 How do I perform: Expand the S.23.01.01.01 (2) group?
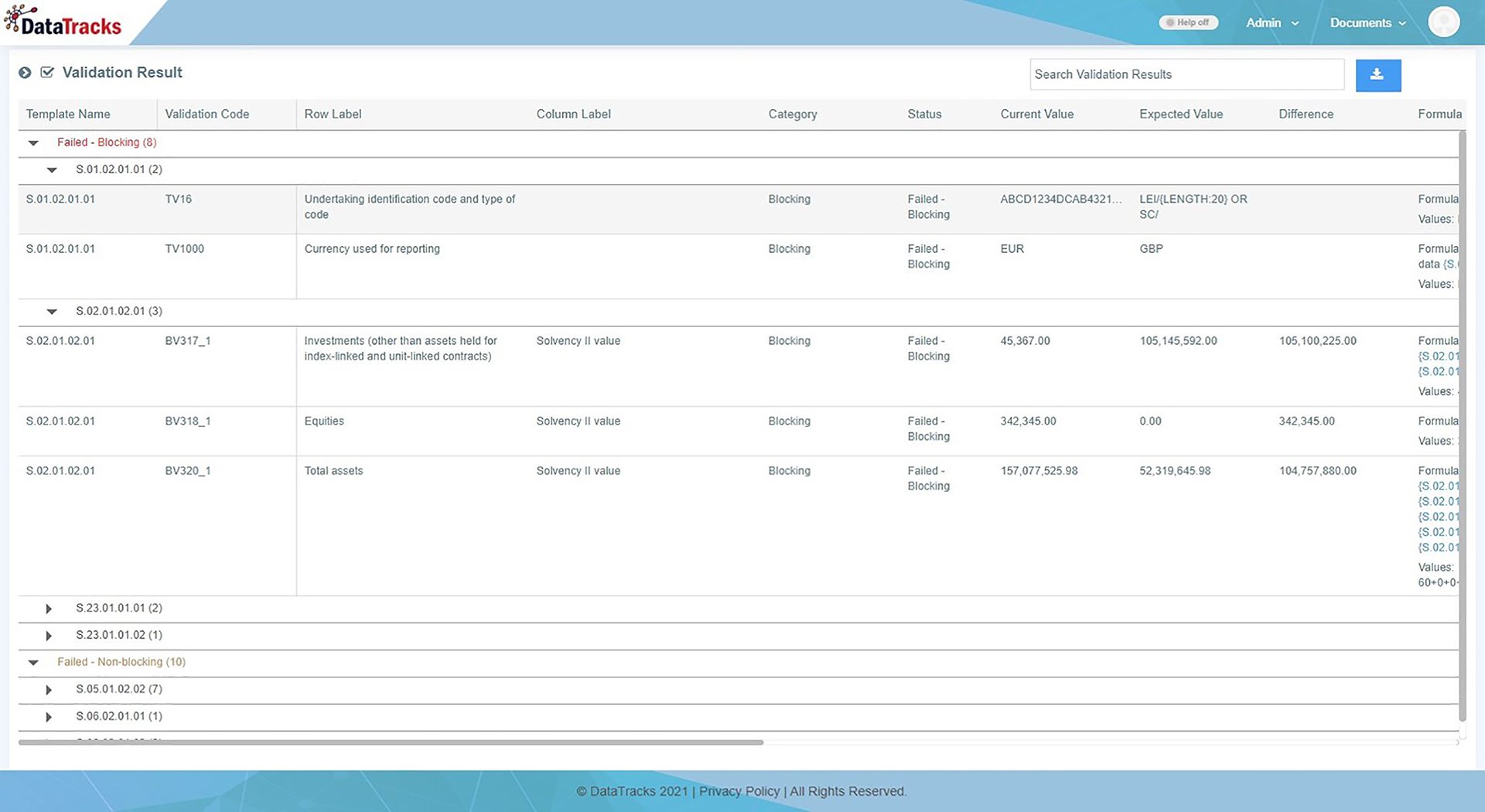pyautogui.click(x=49, y=609)
